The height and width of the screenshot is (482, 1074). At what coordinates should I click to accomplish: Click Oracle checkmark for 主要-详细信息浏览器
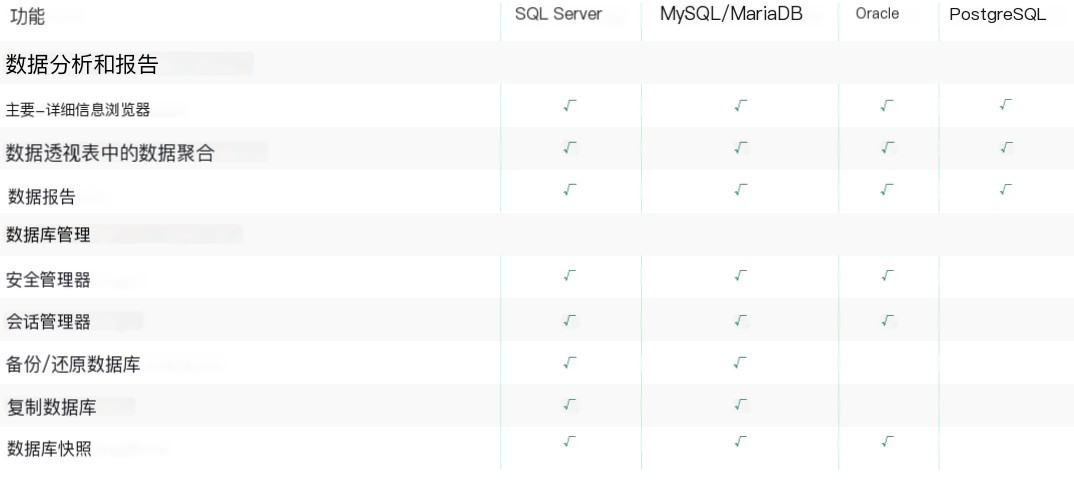coord(888,105)
